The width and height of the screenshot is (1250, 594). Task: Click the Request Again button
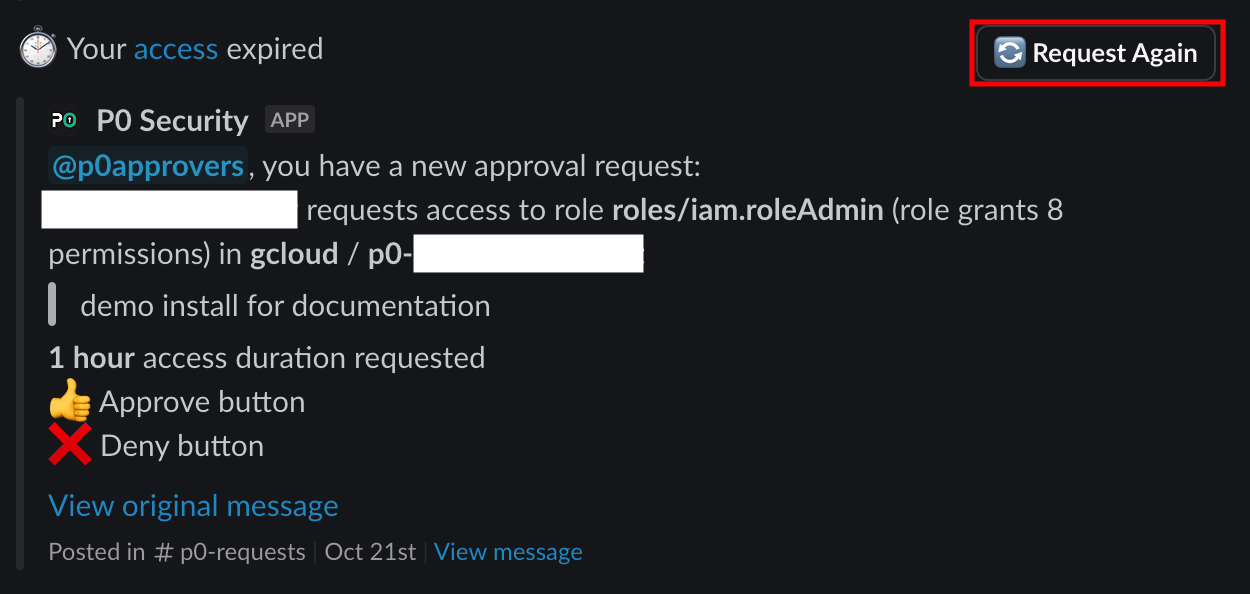click(x=1096, y=53)
